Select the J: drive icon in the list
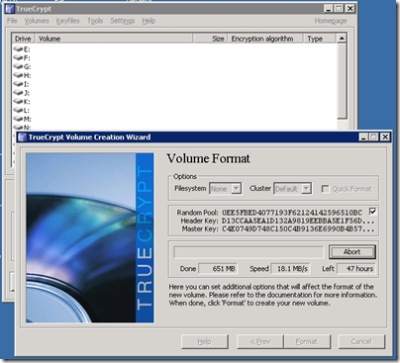This screenshot has height=363, width=400. coord(18,93)
